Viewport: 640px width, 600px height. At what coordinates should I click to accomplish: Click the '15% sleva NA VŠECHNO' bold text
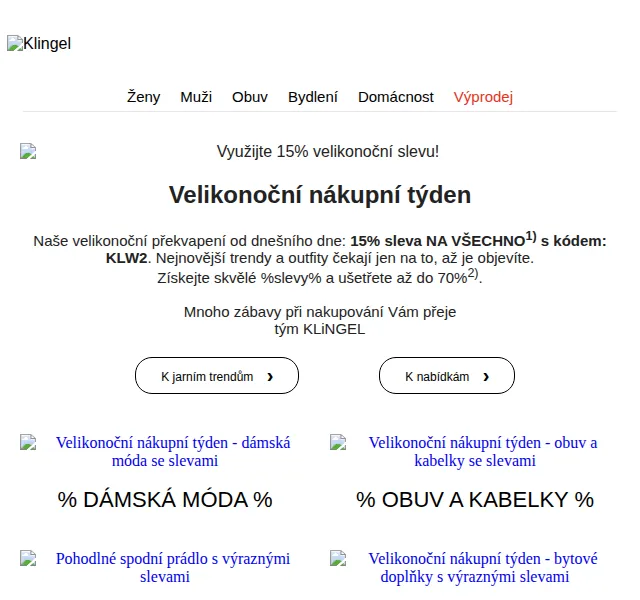pos(438,241)
